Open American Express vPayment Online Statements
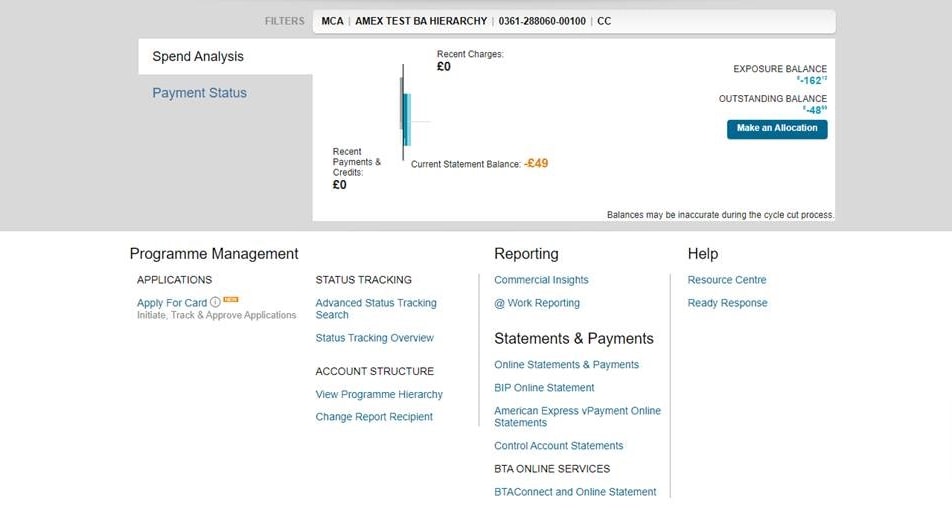952x509 pixels. (x=577, y=417)
